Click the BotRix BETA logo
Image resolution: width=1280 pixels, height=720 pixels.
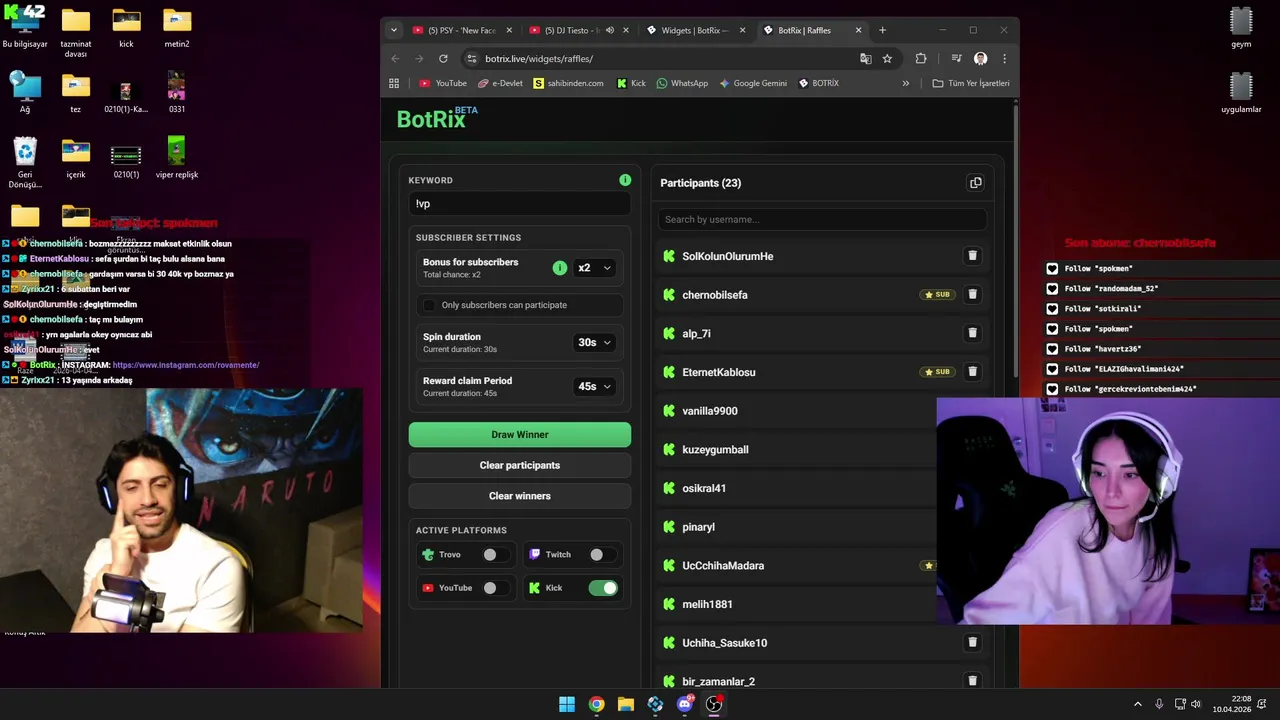coord(436,118)
